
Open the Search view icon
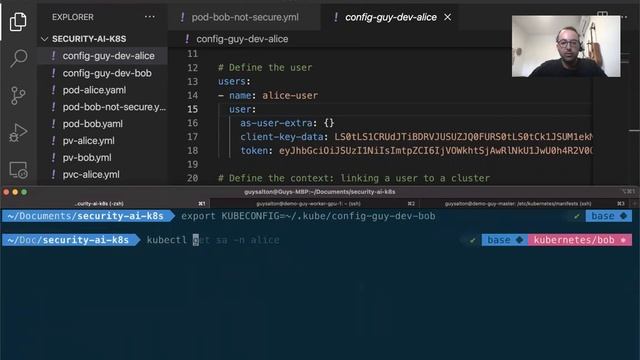[18, 58]
